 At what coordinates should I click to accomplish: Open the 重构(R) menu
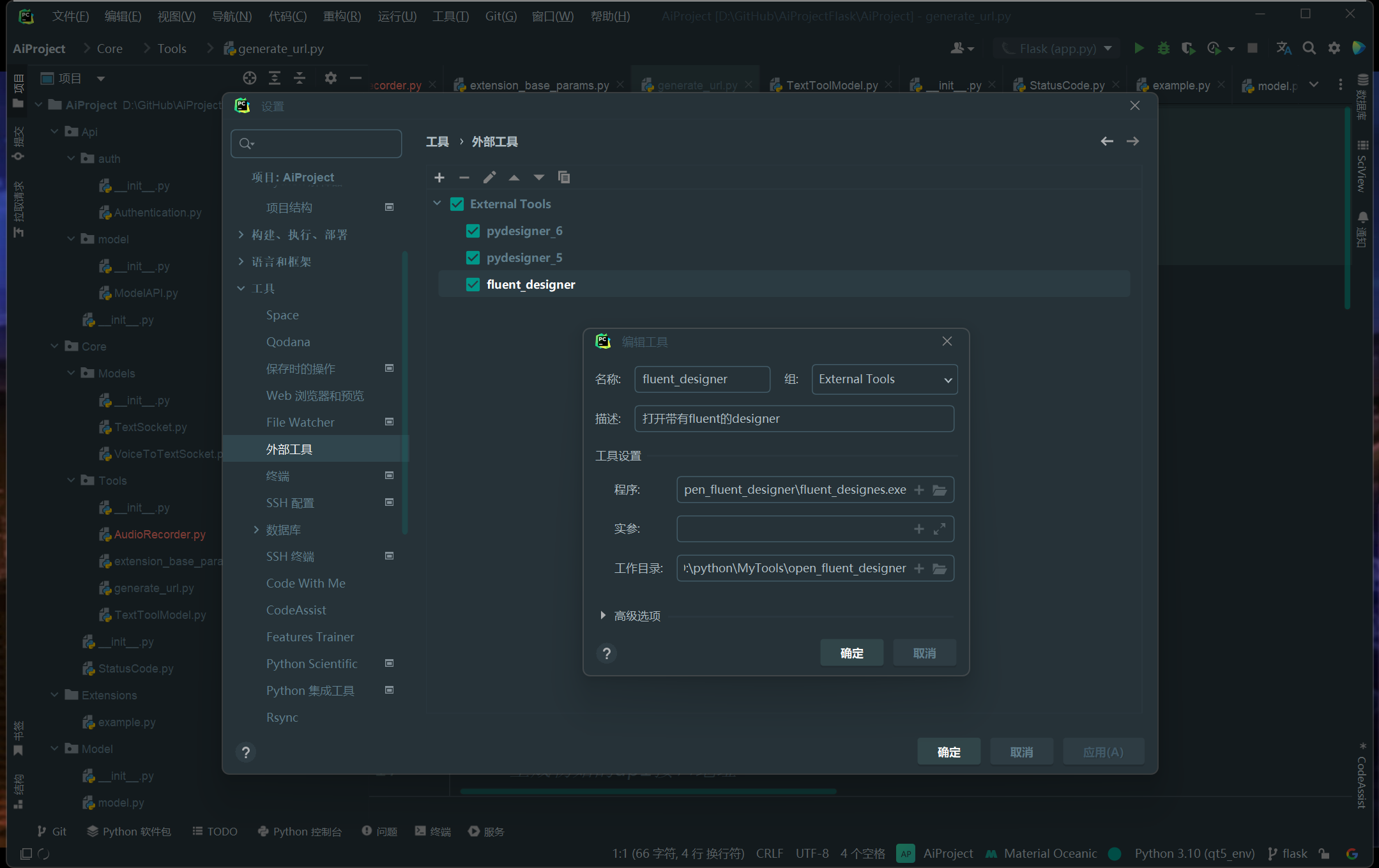(342, 16)
